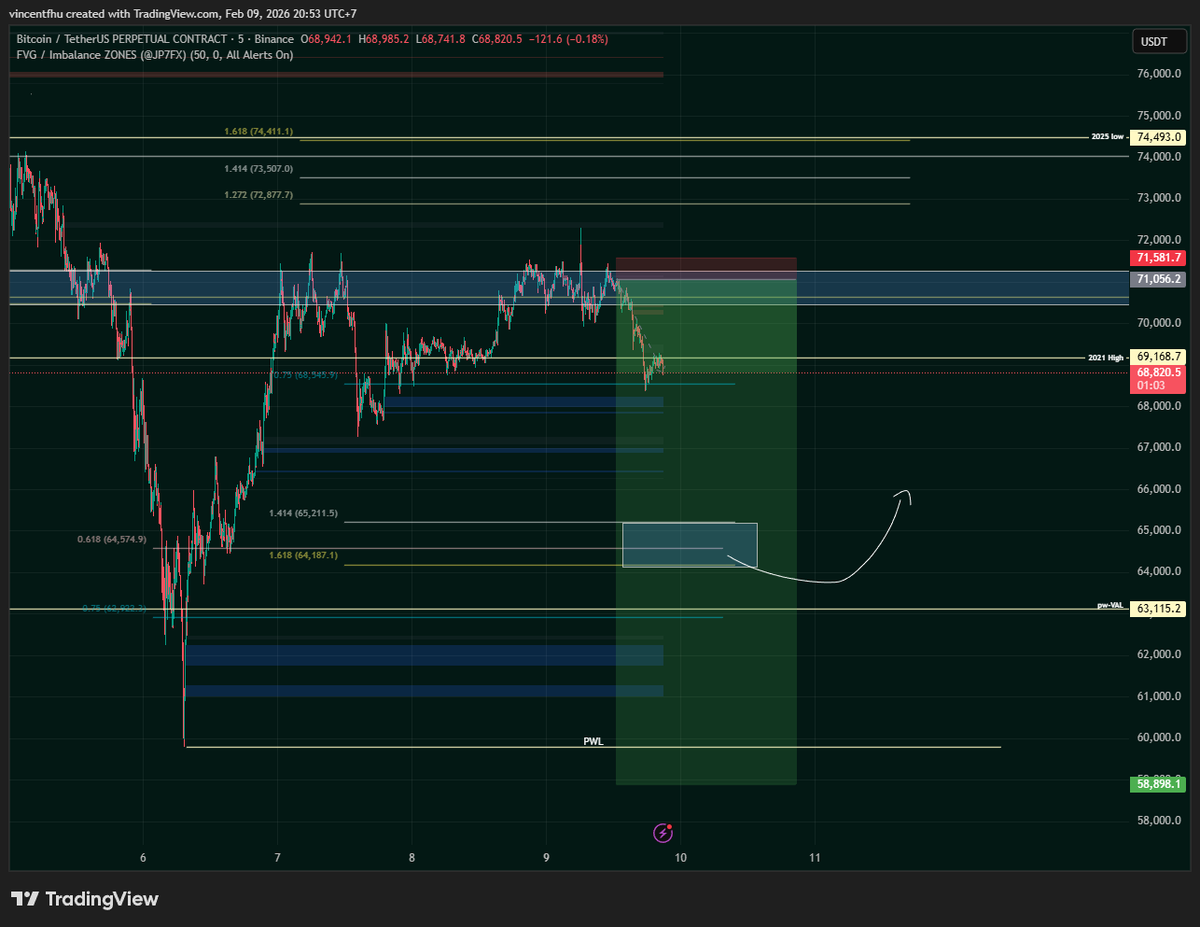Click the 70,000.0 price axis tick

coord(1159,323)
